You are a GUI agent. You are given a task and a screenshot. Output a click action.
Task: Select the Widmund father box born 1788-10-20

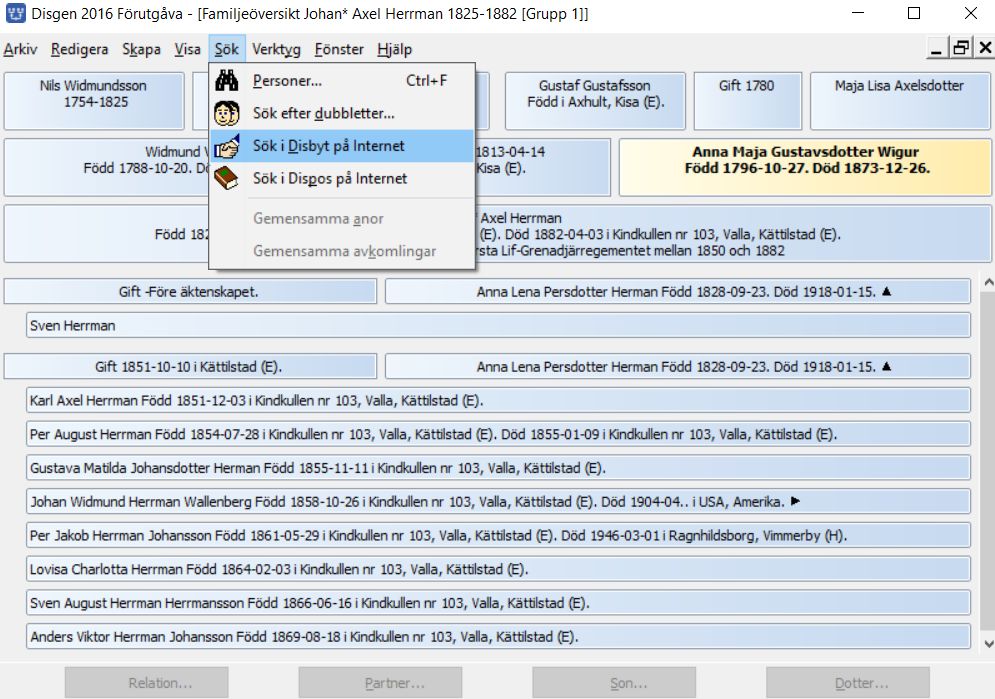click(107, 167)
